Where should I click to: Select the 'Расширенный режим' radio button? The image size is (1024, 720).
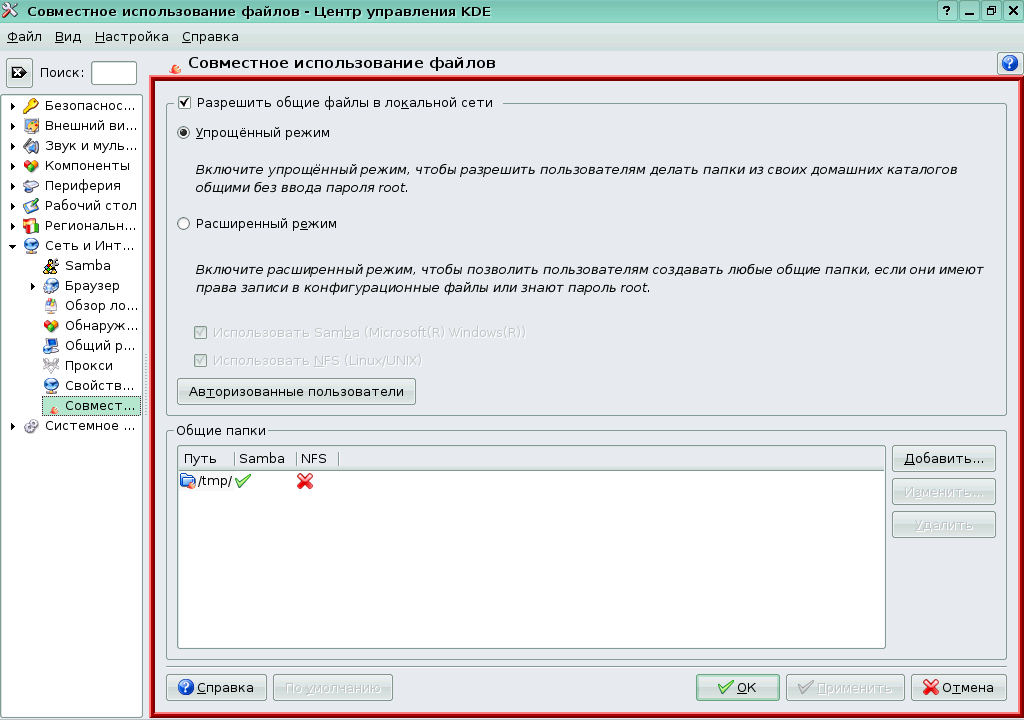coord(184,225)
